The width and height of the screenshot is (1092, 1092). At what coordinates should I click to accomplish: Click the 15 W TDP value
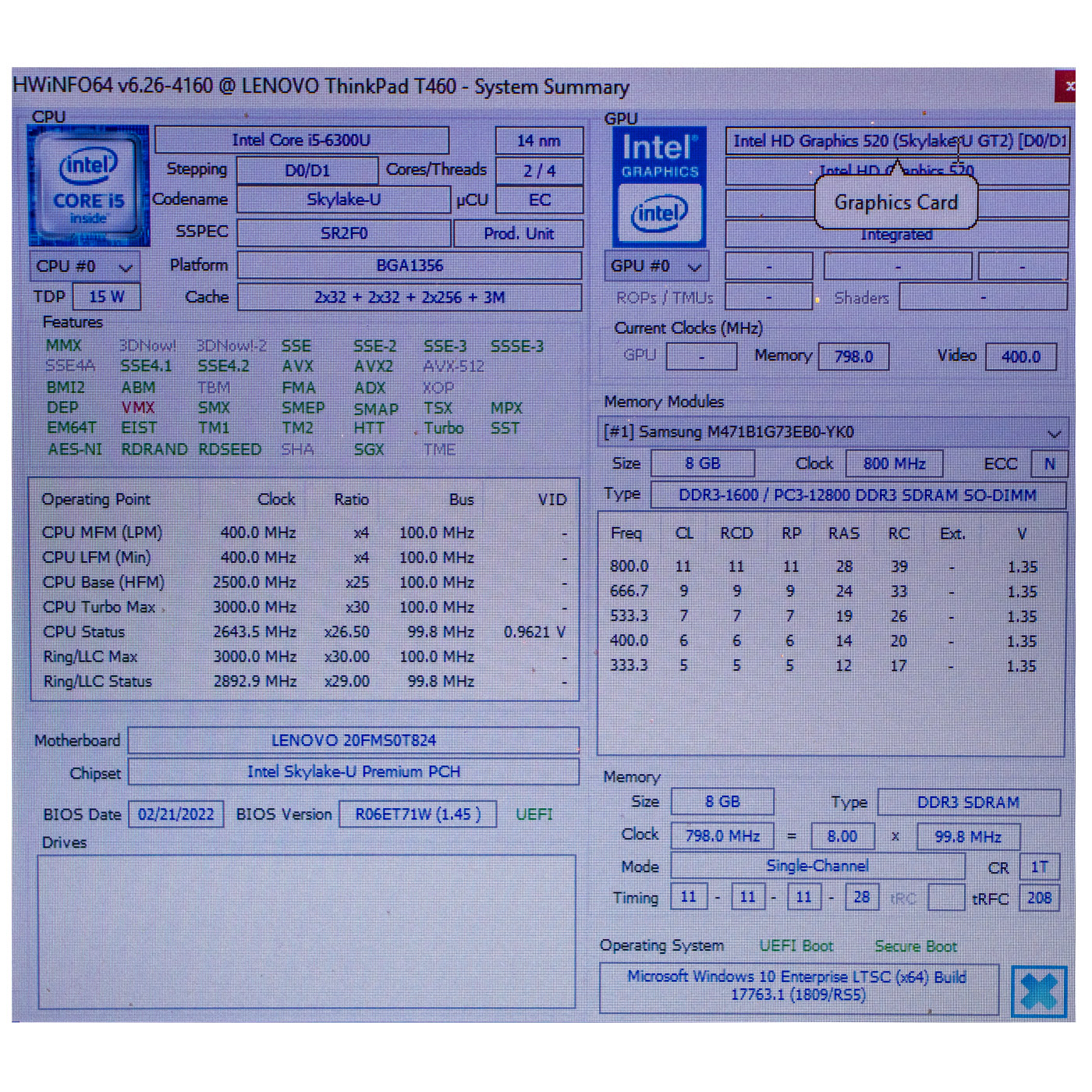[106, 297]
